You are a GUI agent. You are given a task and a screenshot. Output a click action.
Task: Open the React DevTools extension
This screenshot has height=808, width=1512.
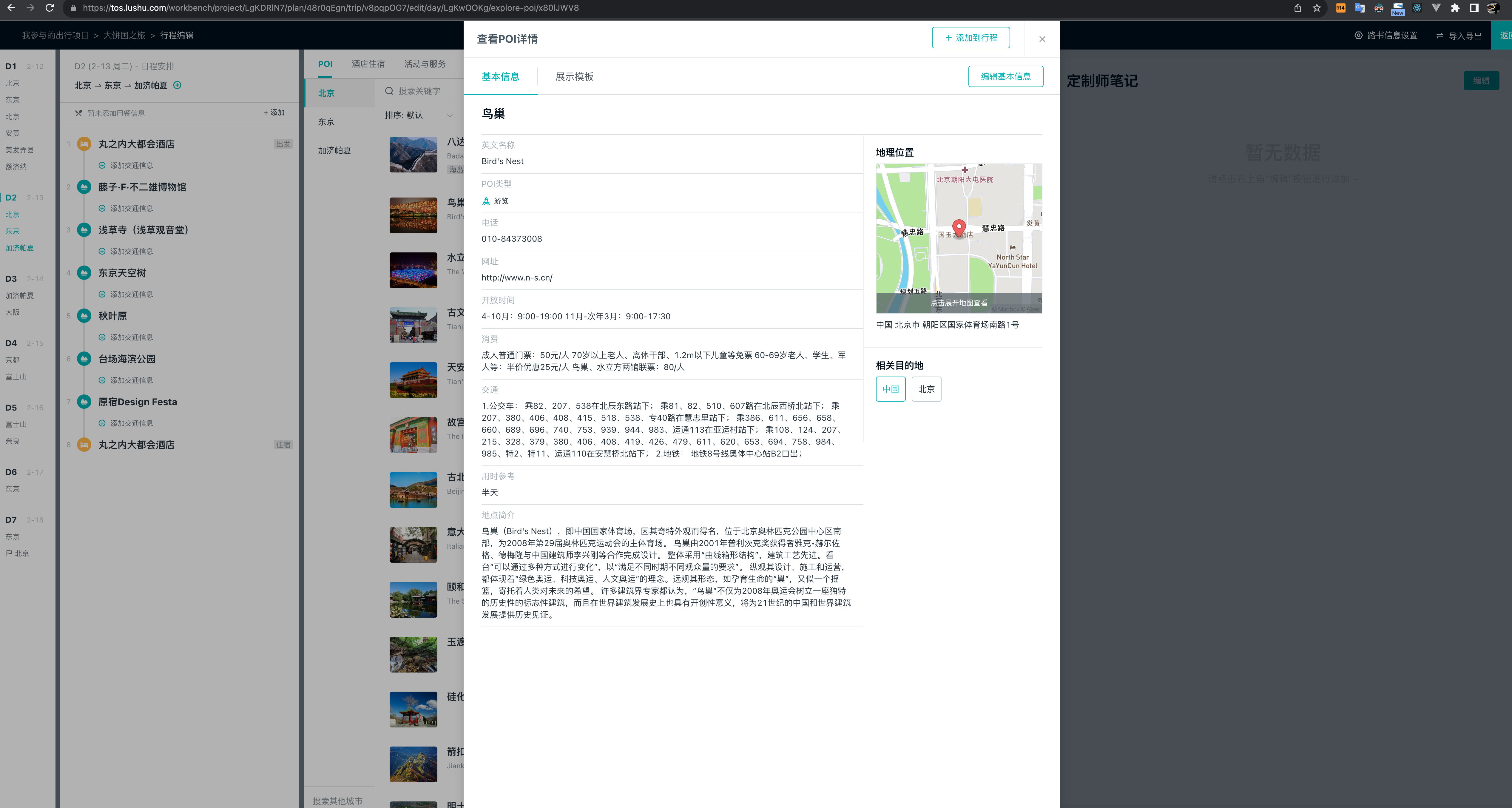click(1417, 8)
